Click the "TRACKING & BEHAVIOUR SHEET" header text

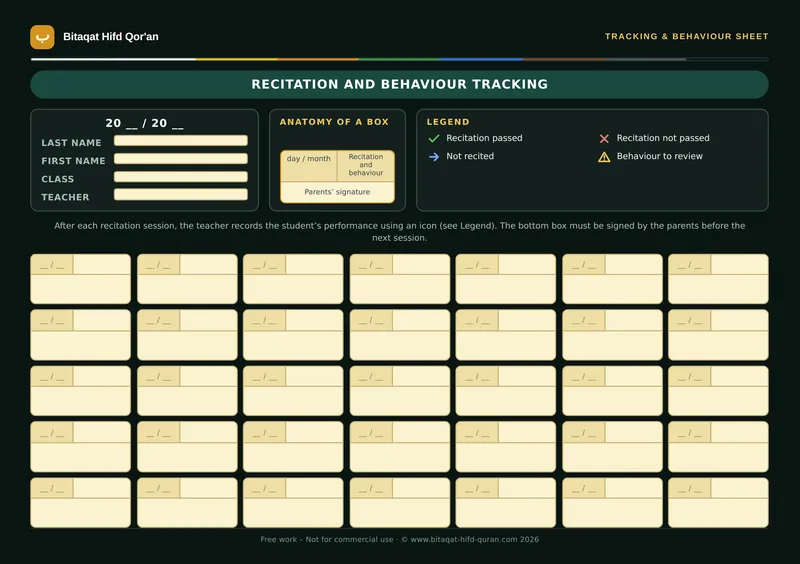click(686, 36)
